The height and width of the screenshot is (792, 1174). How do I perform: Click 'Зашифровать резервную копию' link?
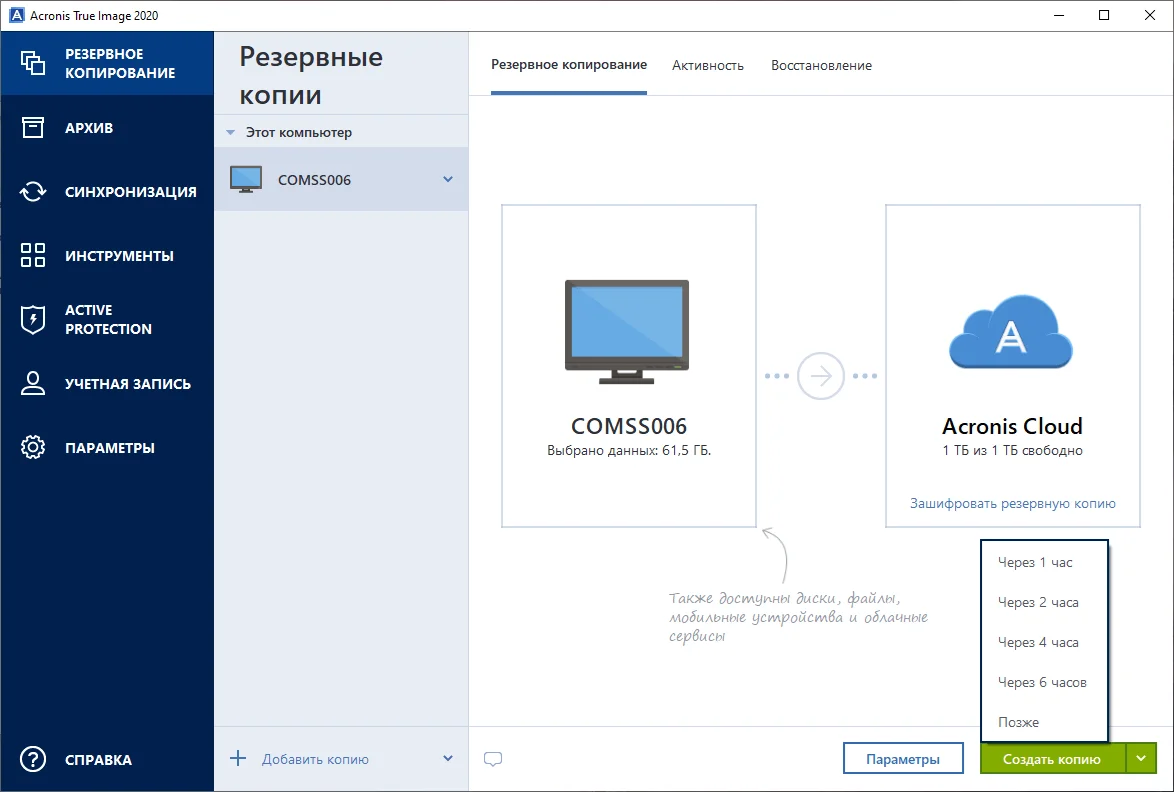point(1012,503)
